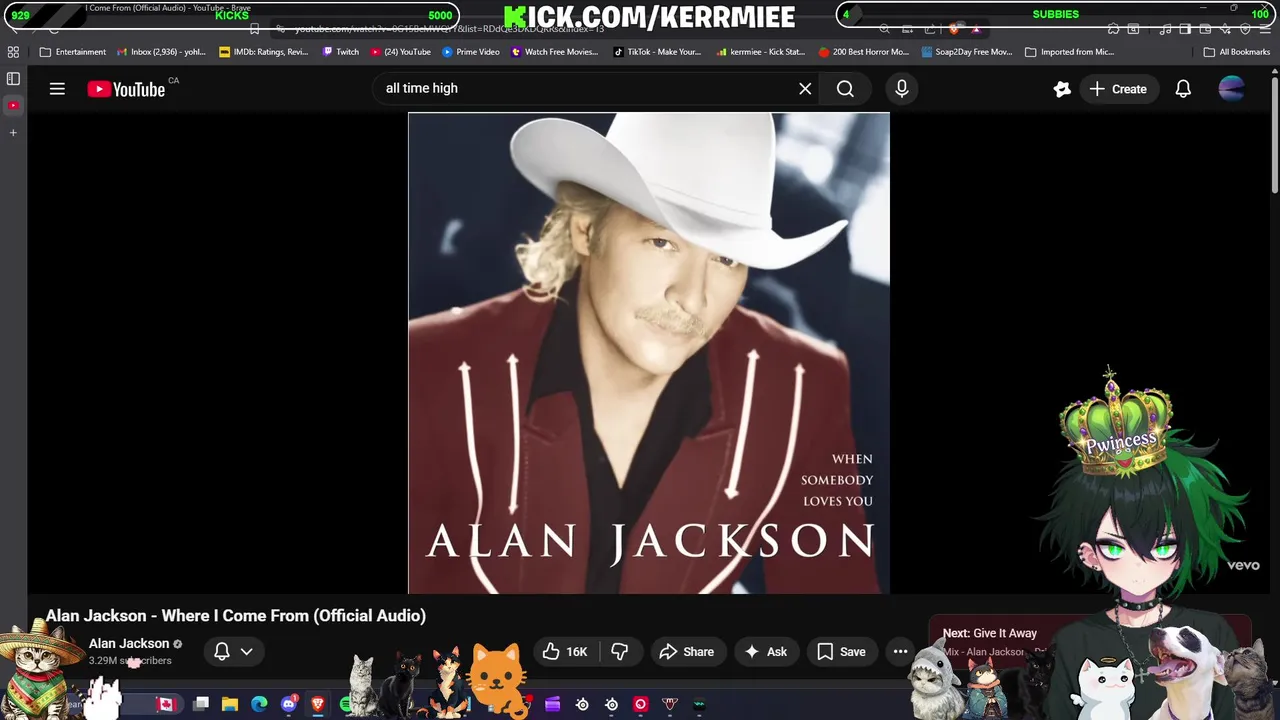1280x720 pixels.
Task: Open the Ask AI button
Action: [765, 652]
